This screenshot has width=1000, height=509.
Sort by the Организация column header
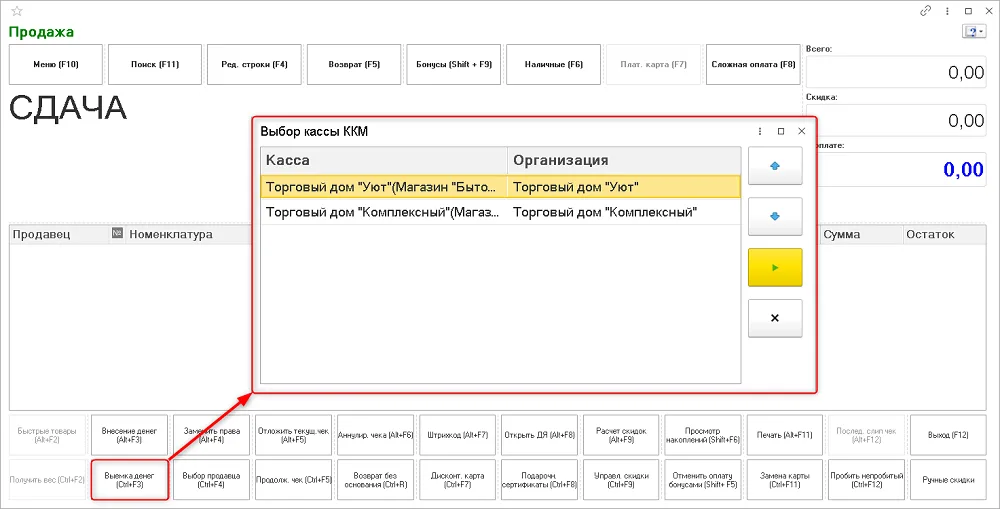tap(624, 160)
